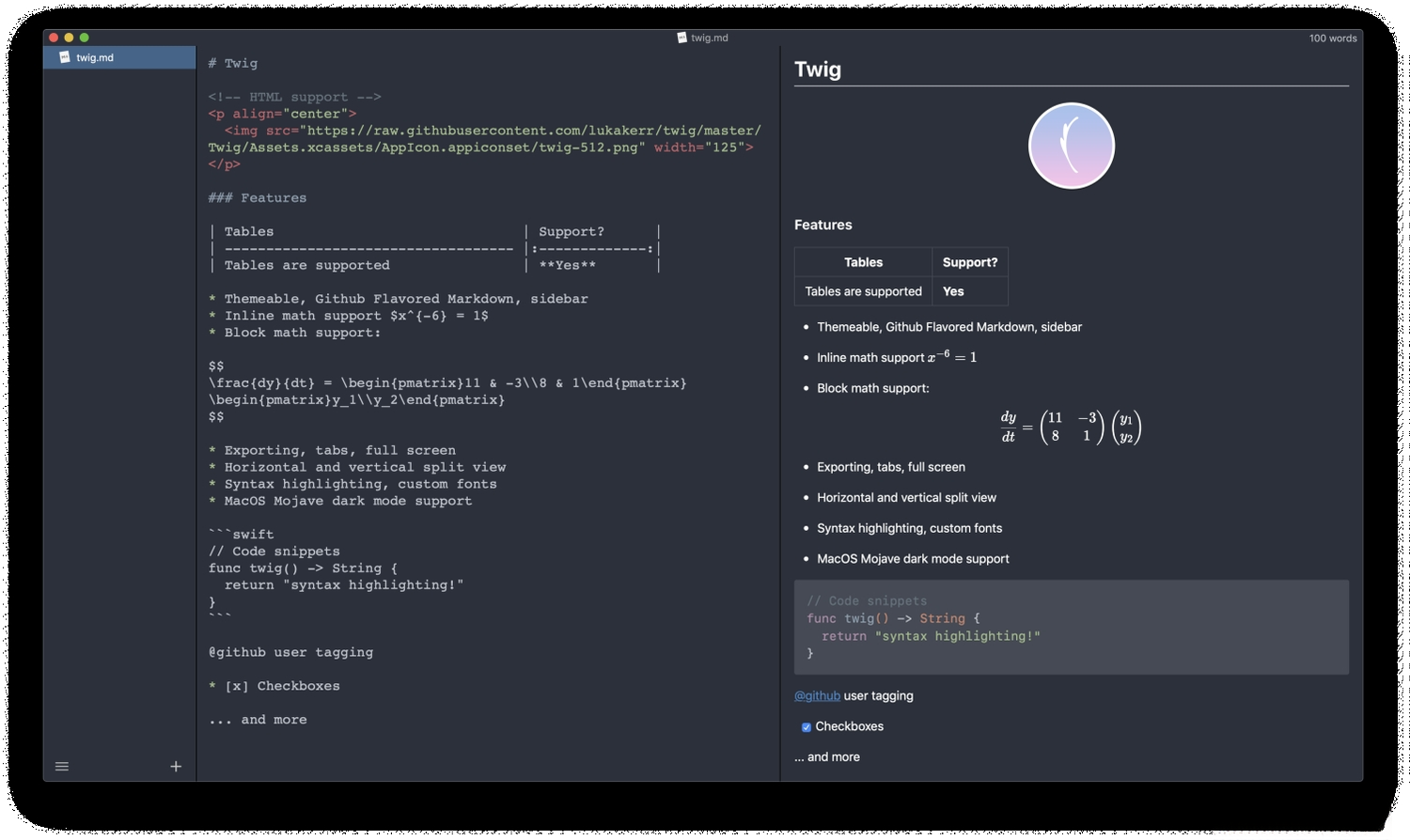This screenshot has width=1410, height=840.
Task: Click the plus icon to add a file
Action: [176, 767]
